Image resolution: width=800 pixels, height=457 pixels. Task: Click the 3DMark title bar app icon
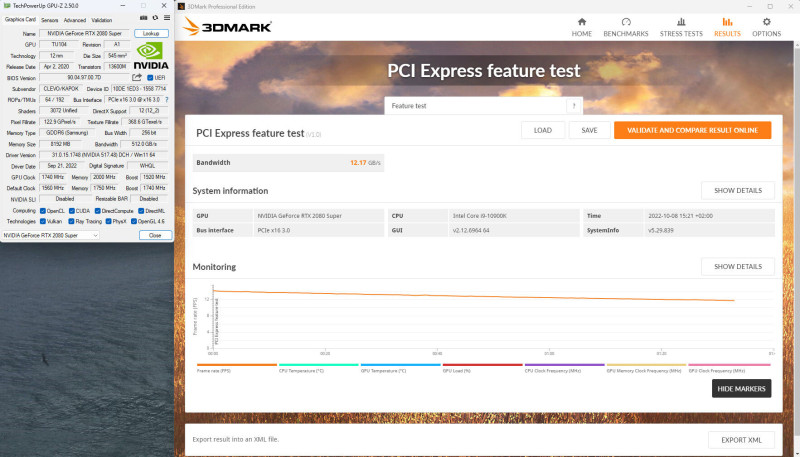click(181, 7)
